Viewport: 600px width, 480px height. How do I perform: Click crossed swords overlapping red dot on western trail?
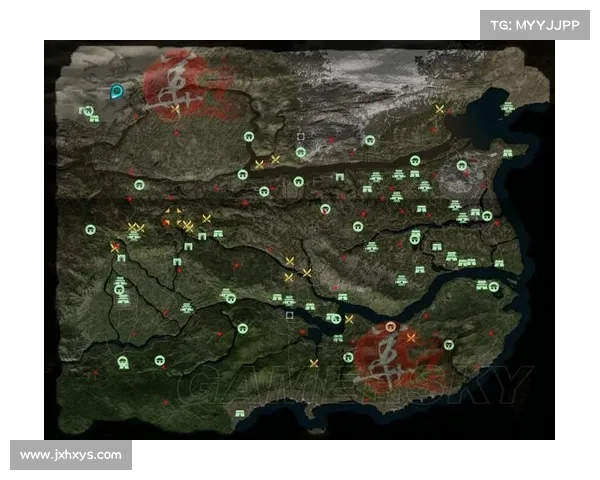[114, 248]
